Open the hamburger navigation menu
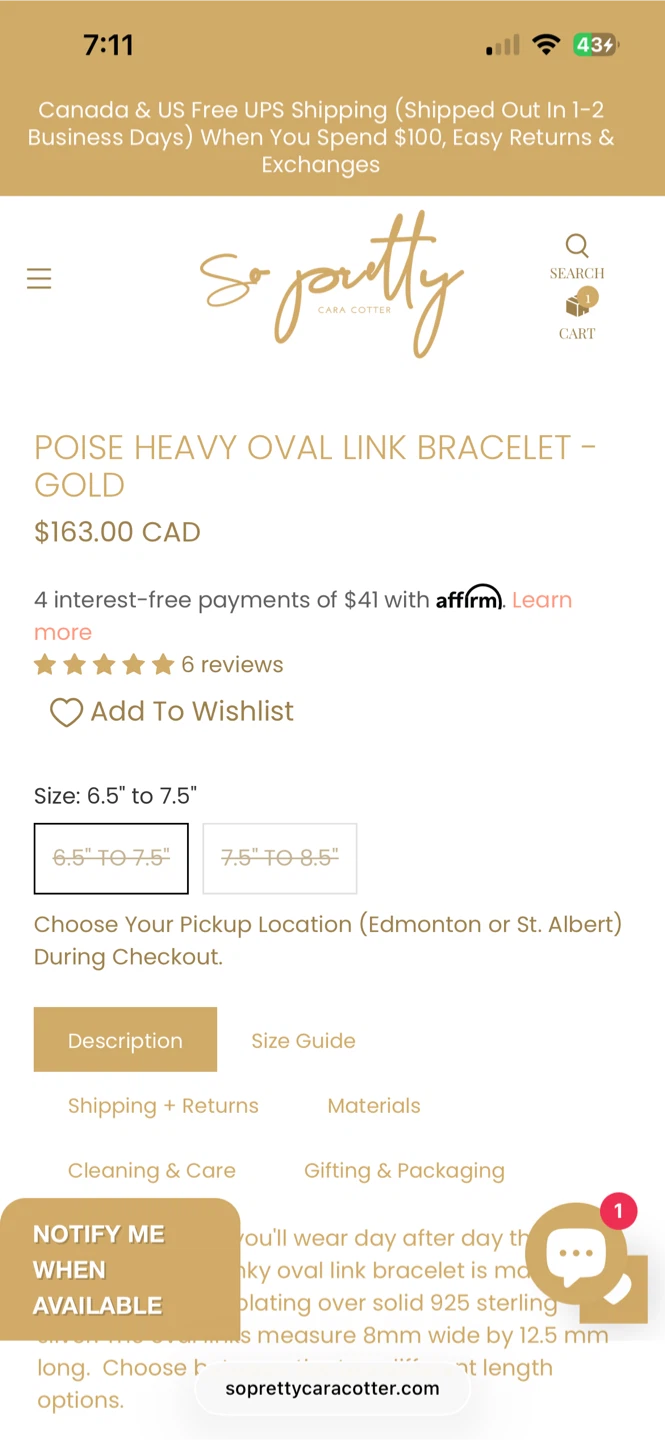The height and width of the screenshot is (1440, 665). click(39, 278)
